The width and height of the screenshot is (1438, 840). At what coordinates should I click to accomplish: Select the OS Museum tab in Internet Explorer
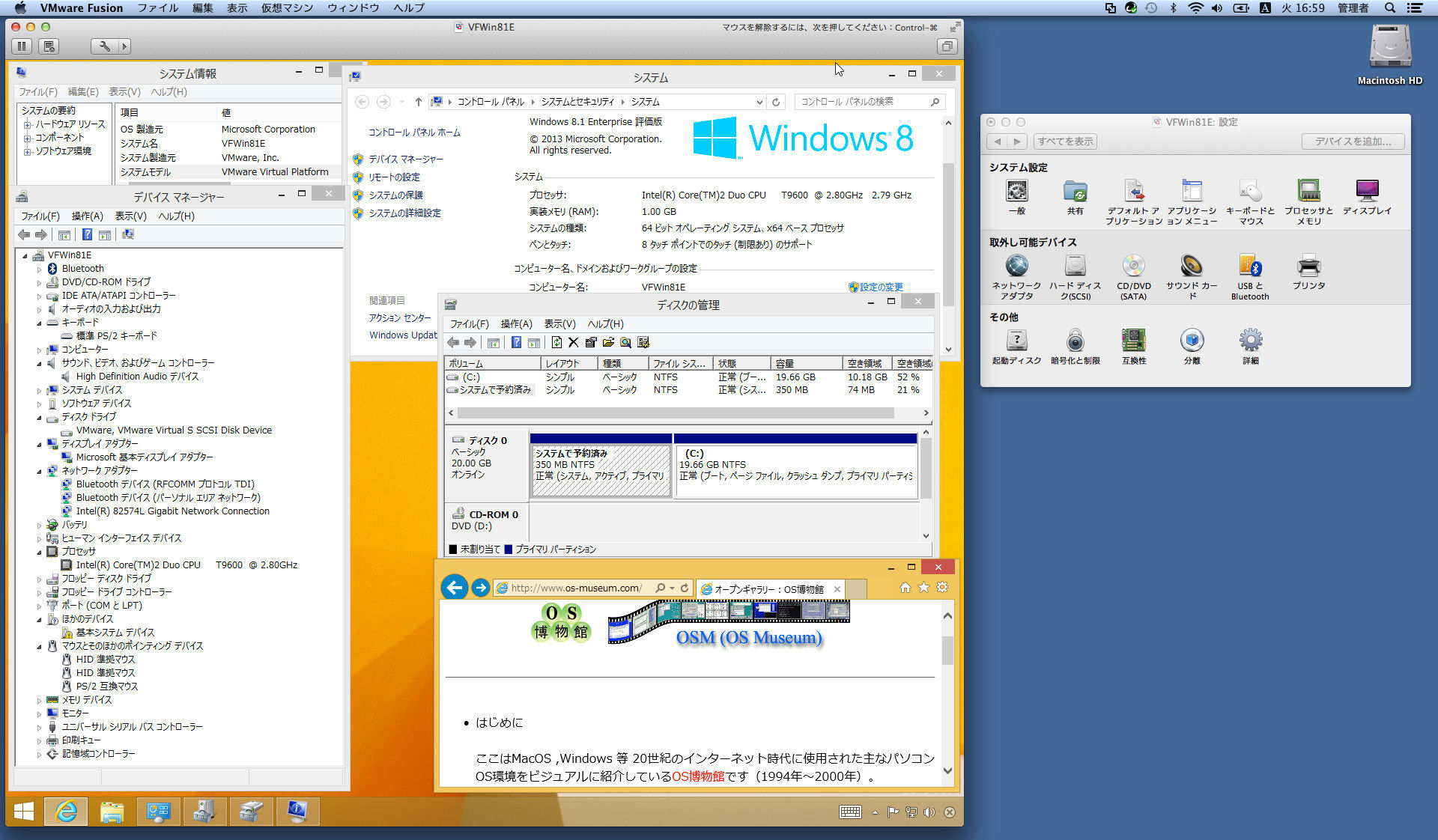pyautogui.click(x=771, y=589)
